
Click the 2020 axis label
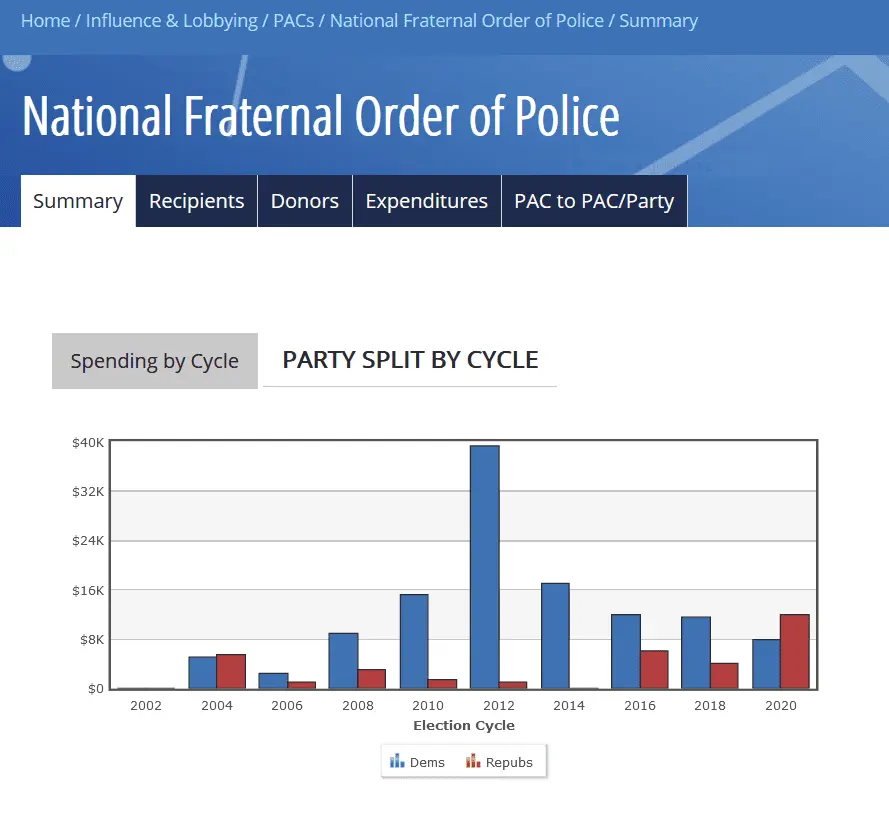[781, 705]
